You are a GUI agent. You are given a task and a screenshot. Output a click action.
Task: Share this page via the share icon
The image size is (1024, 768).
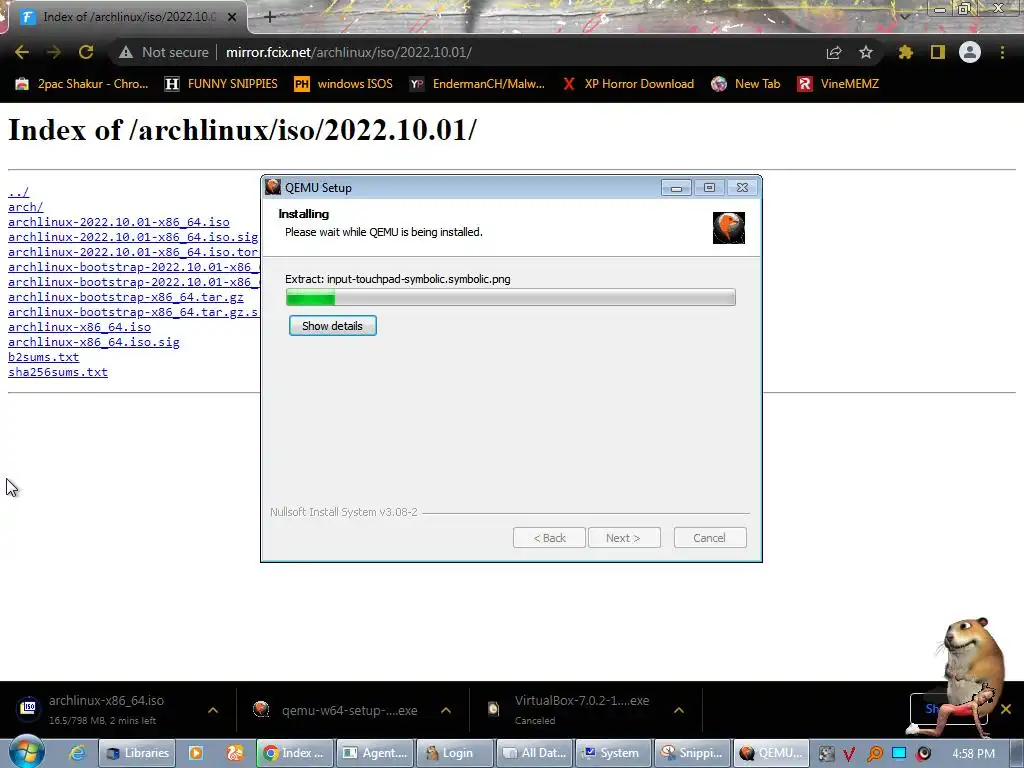pos(834,52)
